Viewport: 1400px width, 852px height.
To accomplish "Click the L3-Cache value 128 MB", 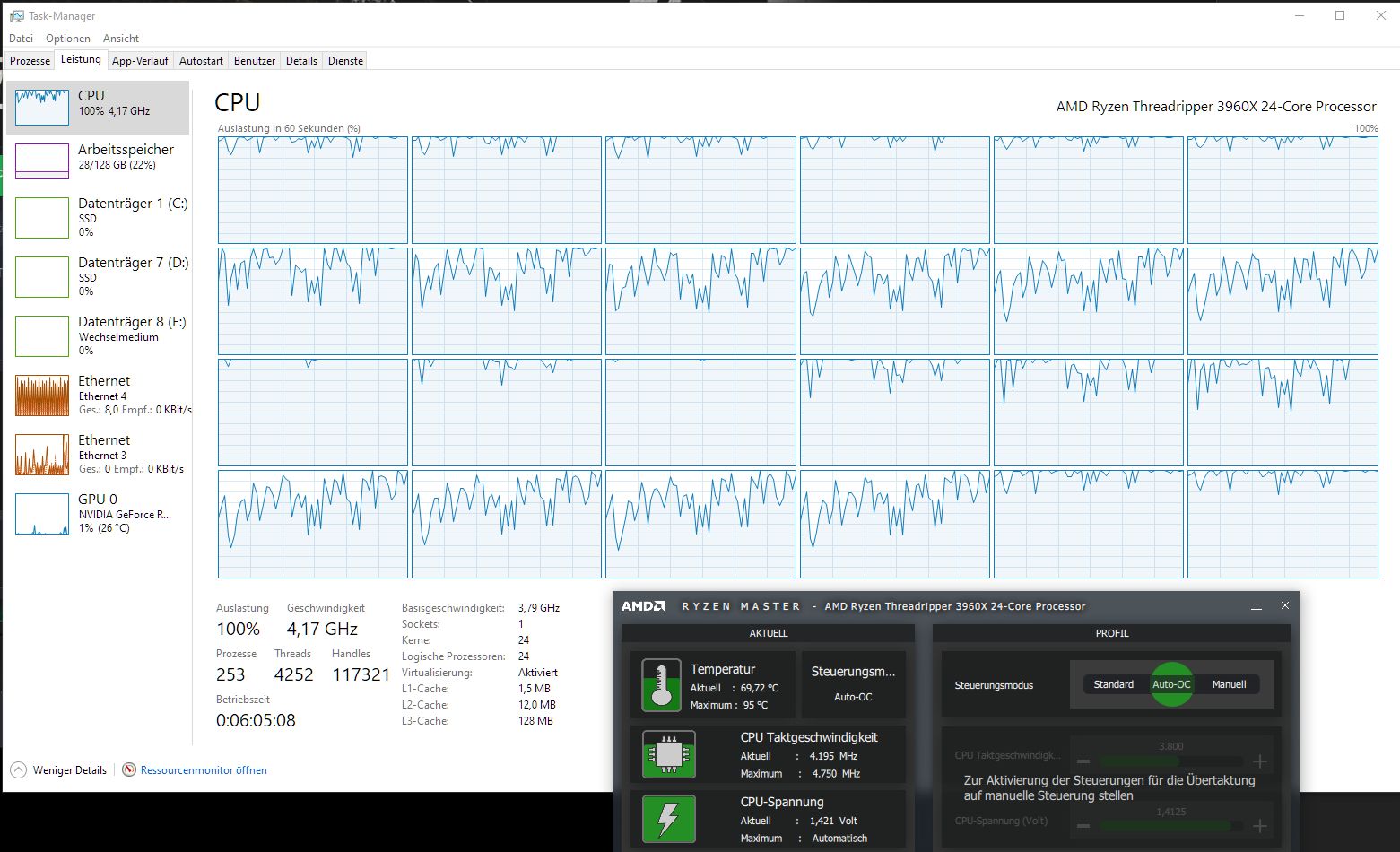I will click(x=535, y=721).
